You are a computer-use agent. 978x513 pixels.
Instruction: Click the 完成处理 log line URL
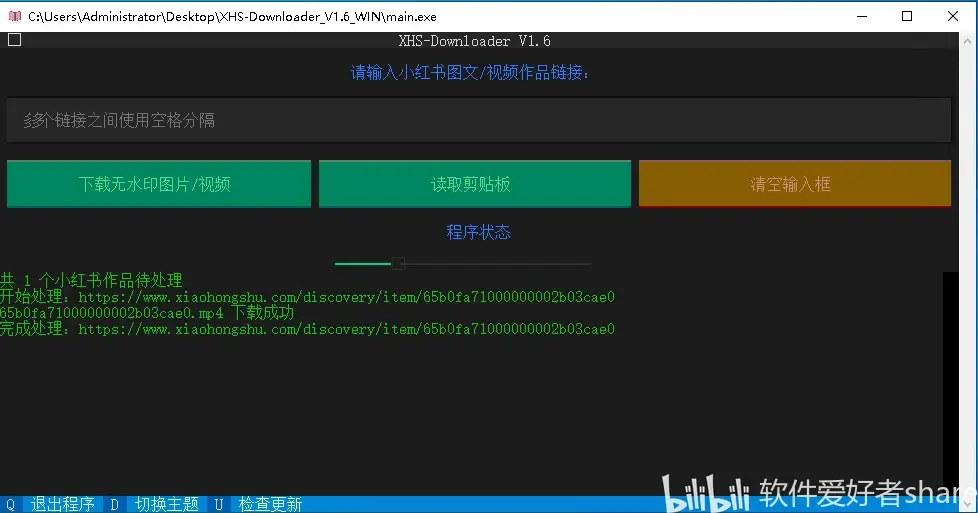[346, 329]
